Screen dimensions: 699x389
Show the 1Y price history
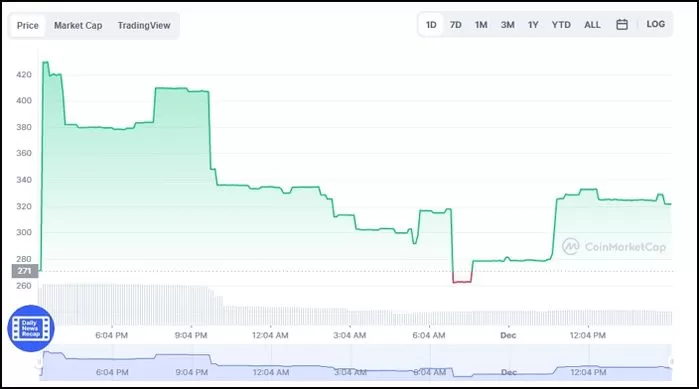533,25
